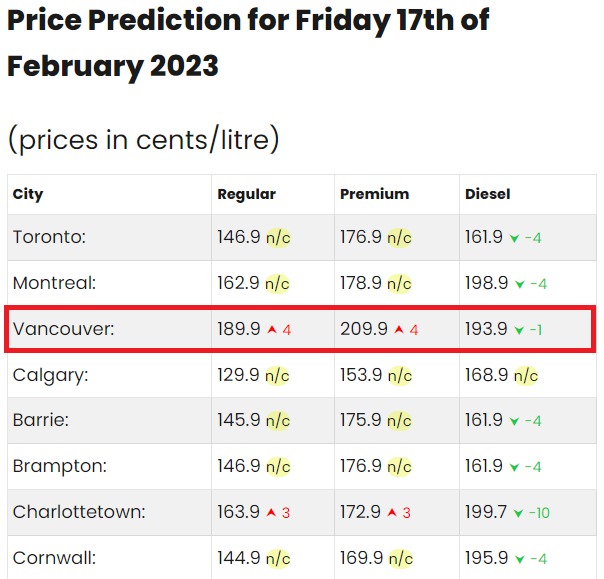Click the green down arrow in Cornwall diesel cell
This screenshot has height=579, width=604.
(x=520, y=559)
